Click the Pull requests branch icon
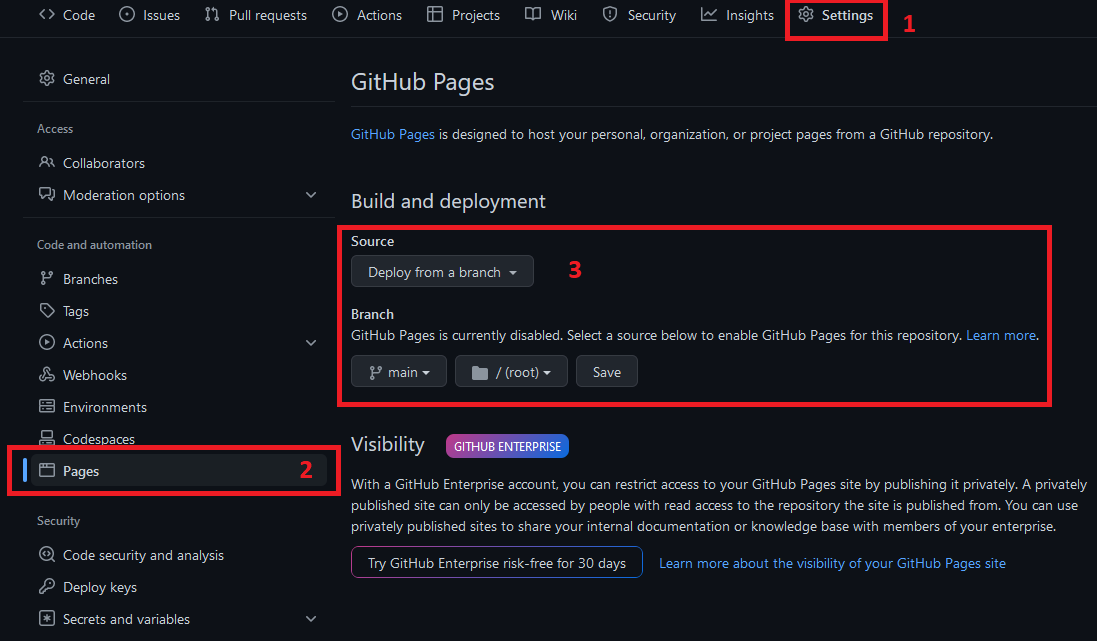Screen dimensions: 1097x641 (212, 15)
